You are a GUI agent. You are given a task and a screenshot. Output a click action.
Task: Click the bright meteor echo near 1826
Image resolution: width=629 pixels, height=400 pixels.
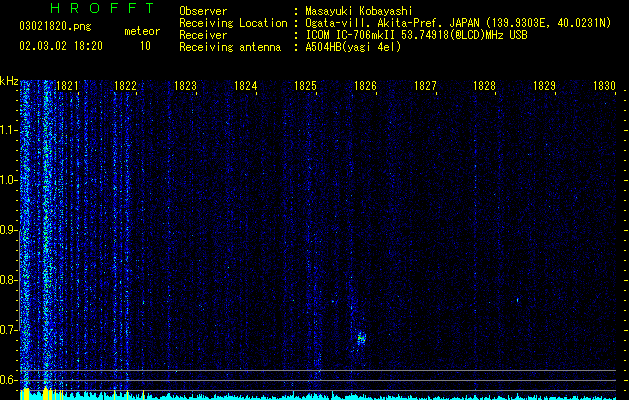tap(361, 339)
